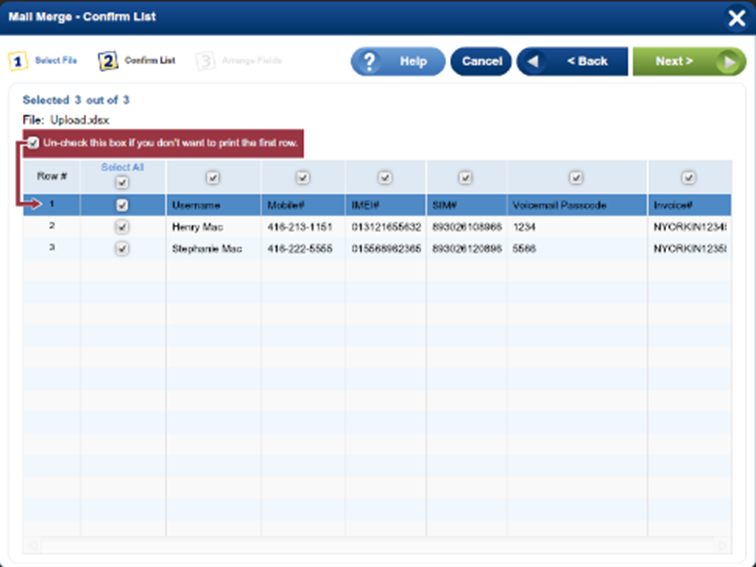The height and width of the screenshot is (567, 756).
Task: Click the step 3 Arrange Fields icon
Action: tap(204, 61)
